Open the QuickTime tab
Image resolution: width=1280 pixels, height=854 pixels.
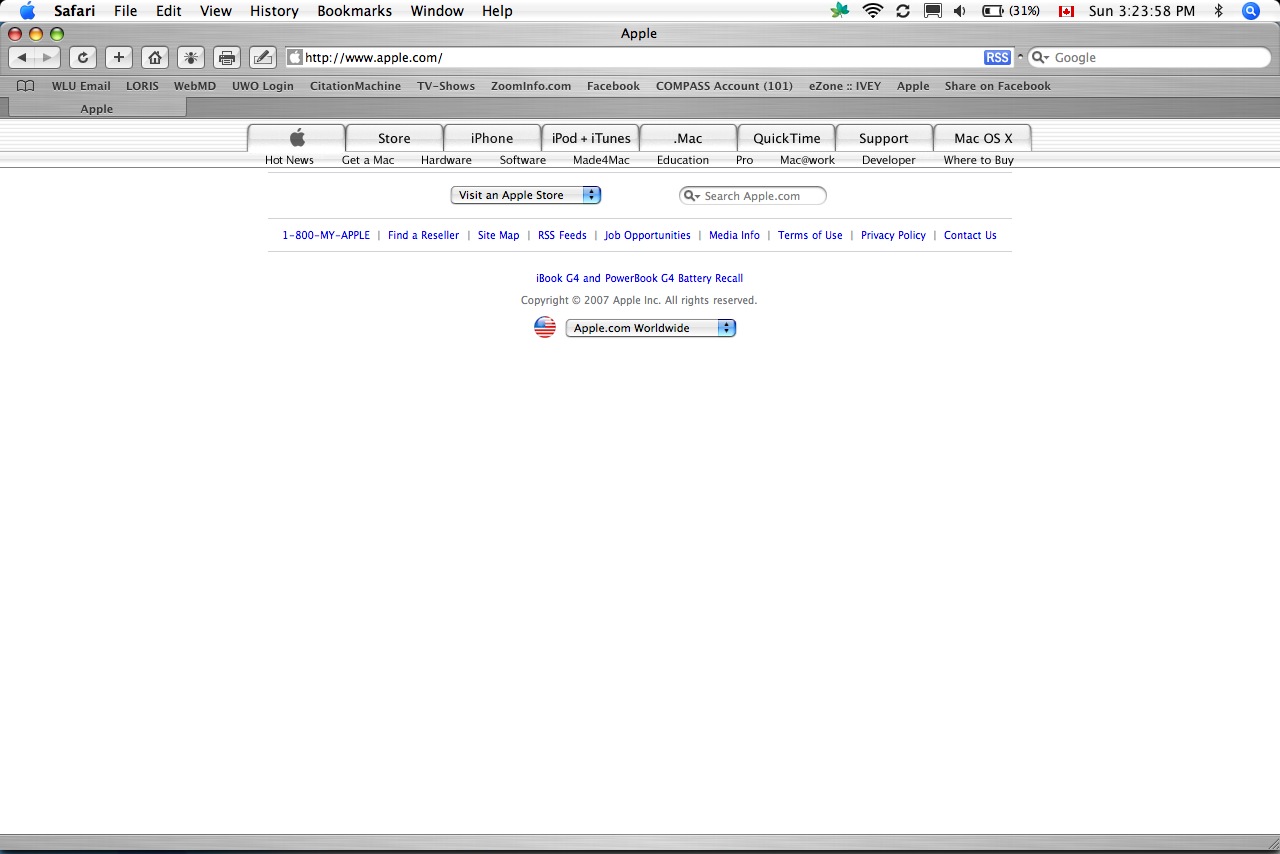point(787,138)
